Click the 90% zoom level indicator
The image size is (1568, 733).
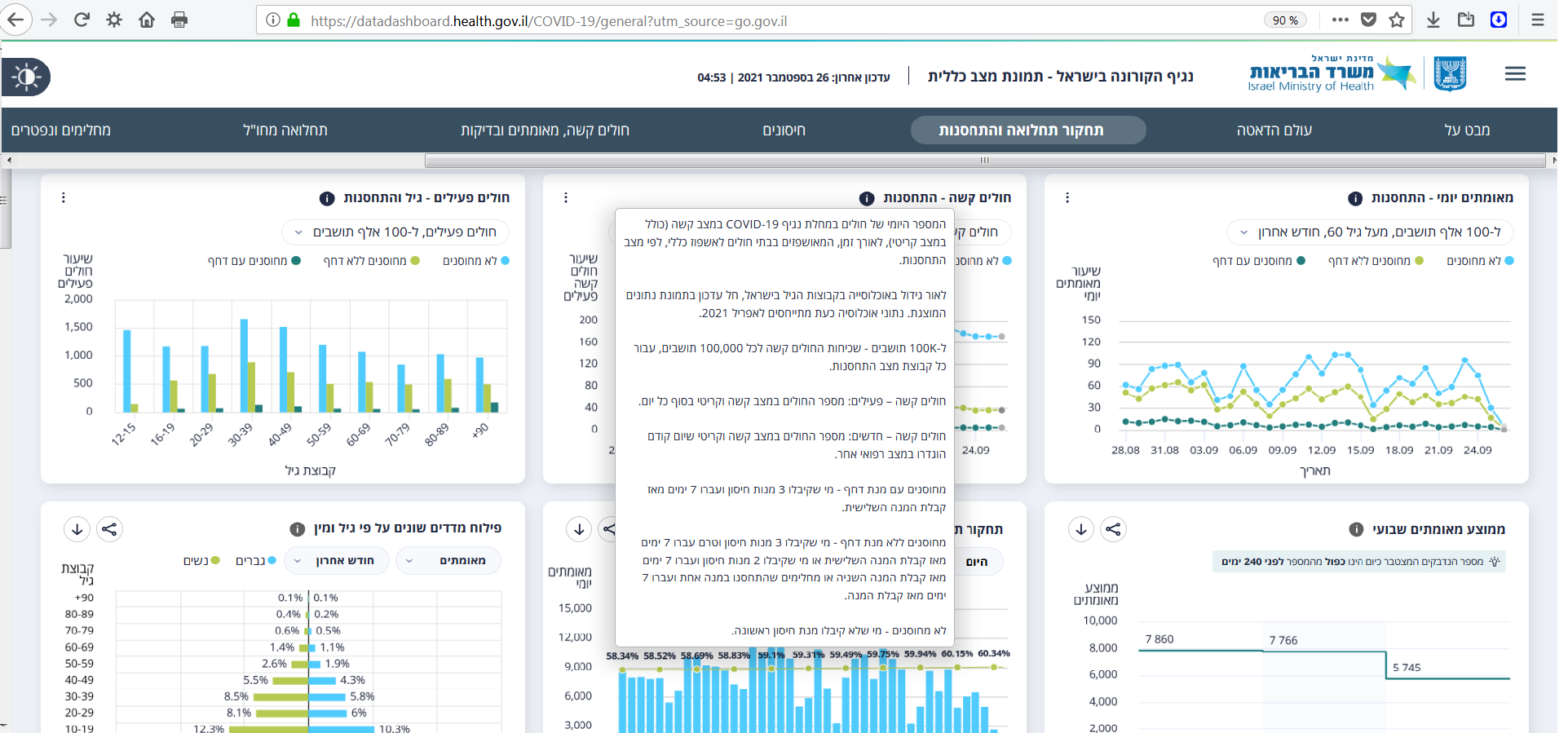click(1285, 20)
